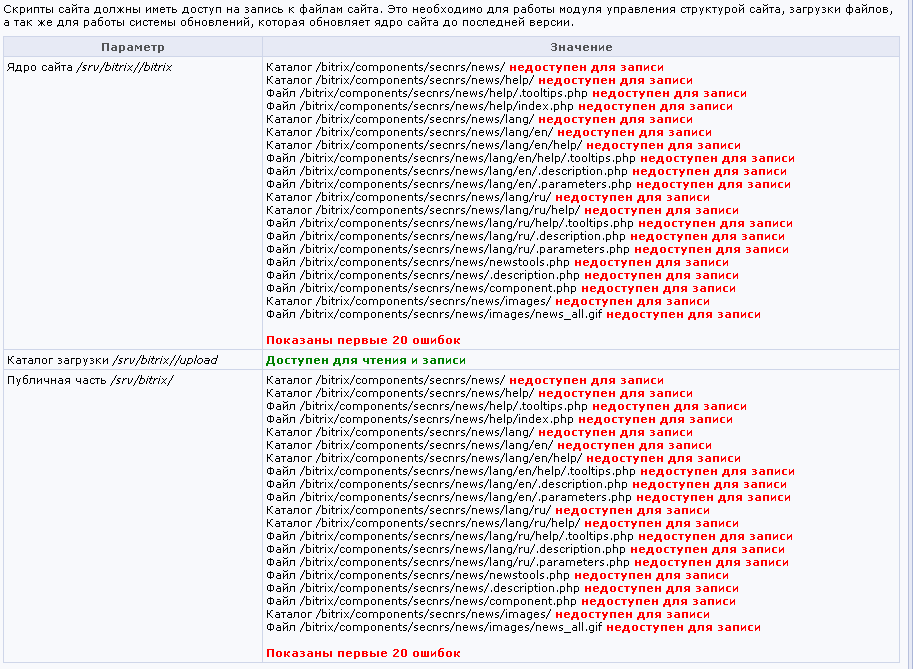
Task: Click the help/index.php error line in Публичная часть
Action: click(499, 419)
